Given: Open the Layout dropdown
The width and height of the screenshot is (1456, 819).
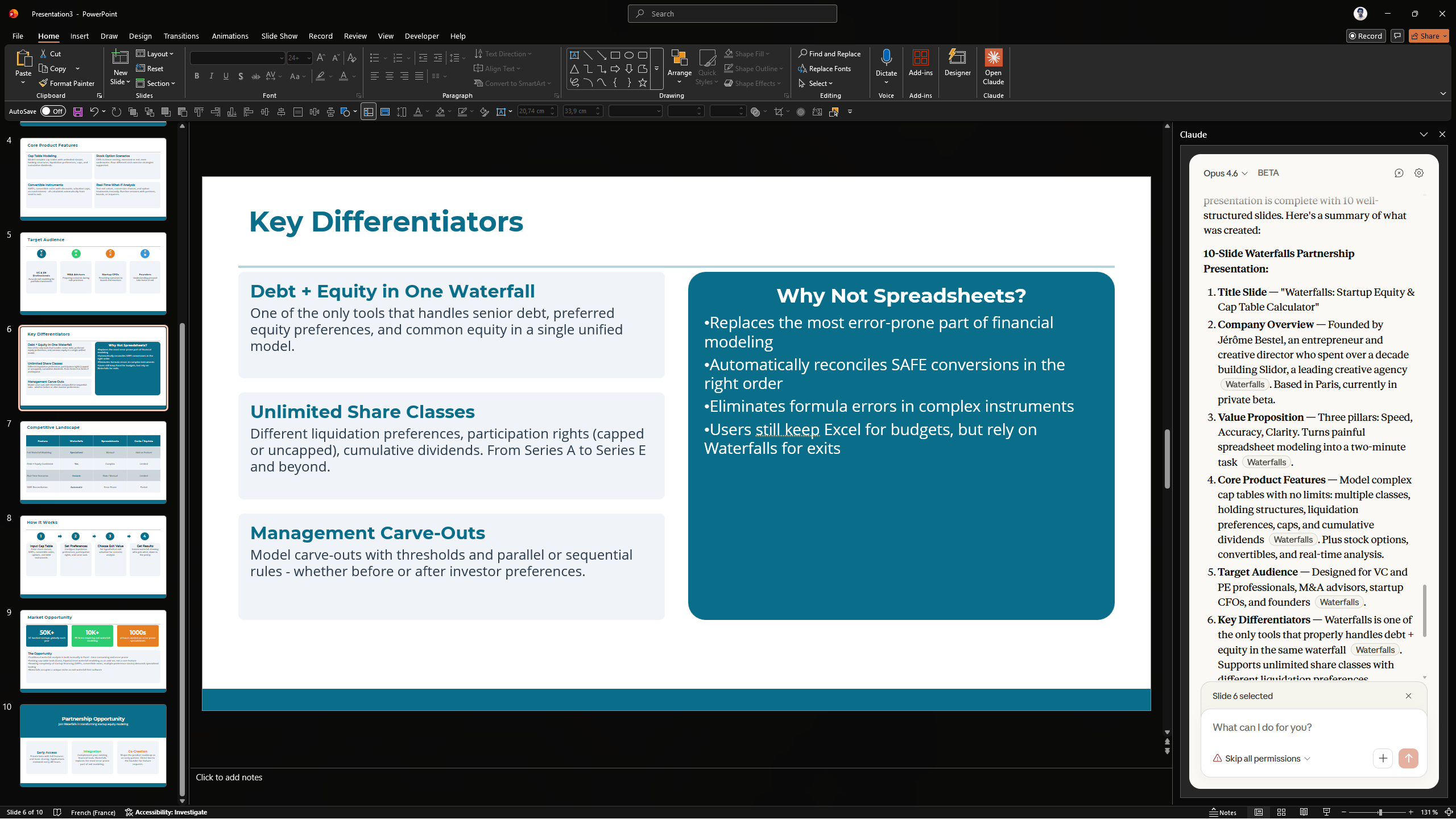Looking at the screenshot, I should 155,53.
